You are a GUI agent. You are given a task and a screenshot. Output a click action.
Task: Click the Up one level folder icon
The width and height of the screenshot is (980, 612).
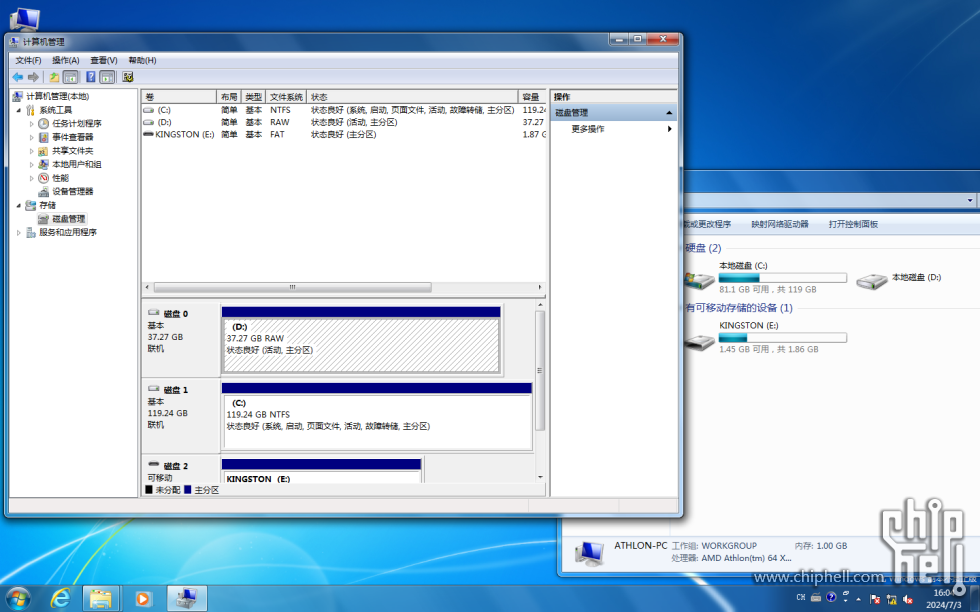pos(54,77)
